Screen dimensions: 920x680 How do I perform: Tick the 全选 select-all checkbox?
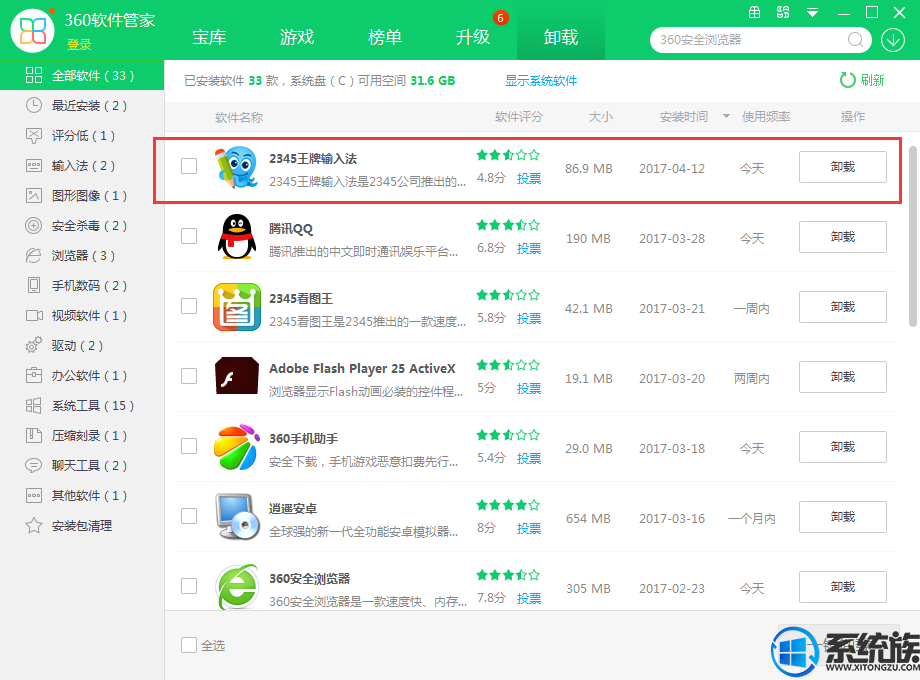pos(189,645)
